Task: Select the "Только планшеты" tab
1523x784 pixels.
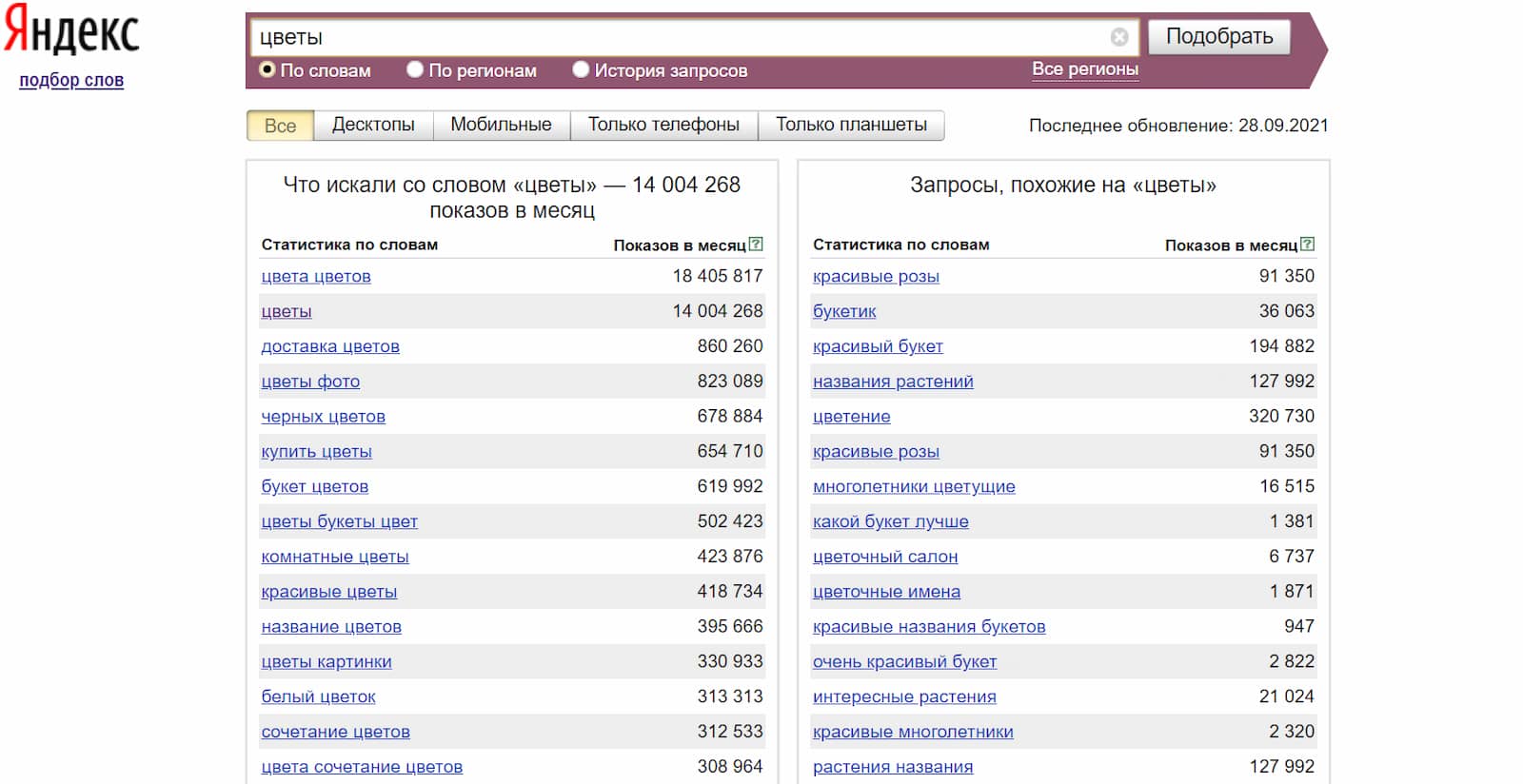Action: pyautogui.click(x=851, y=125)
